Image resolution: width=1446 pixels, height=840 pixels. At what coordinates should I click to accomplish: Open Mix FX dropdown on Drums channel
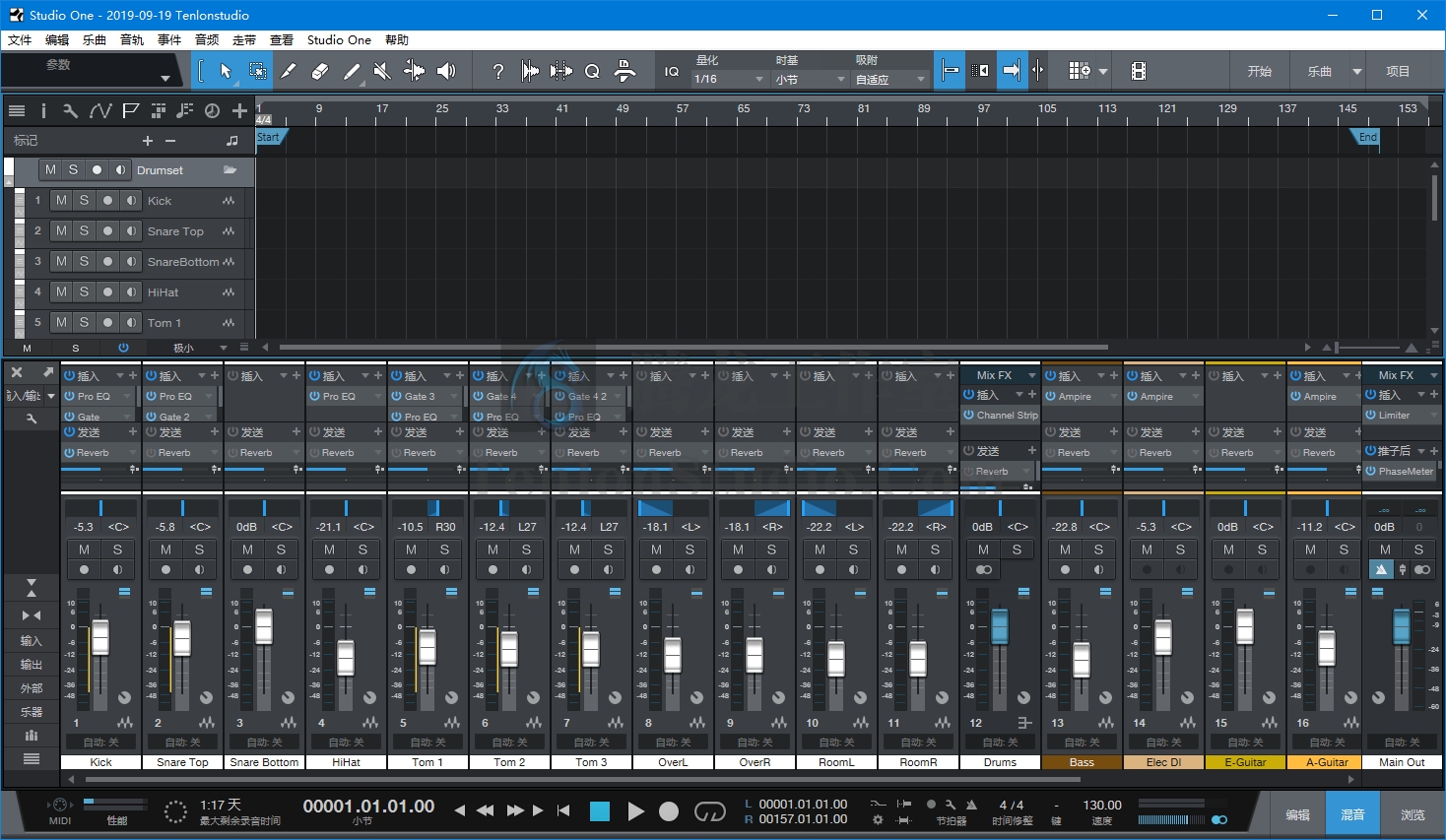[1032, 375]
